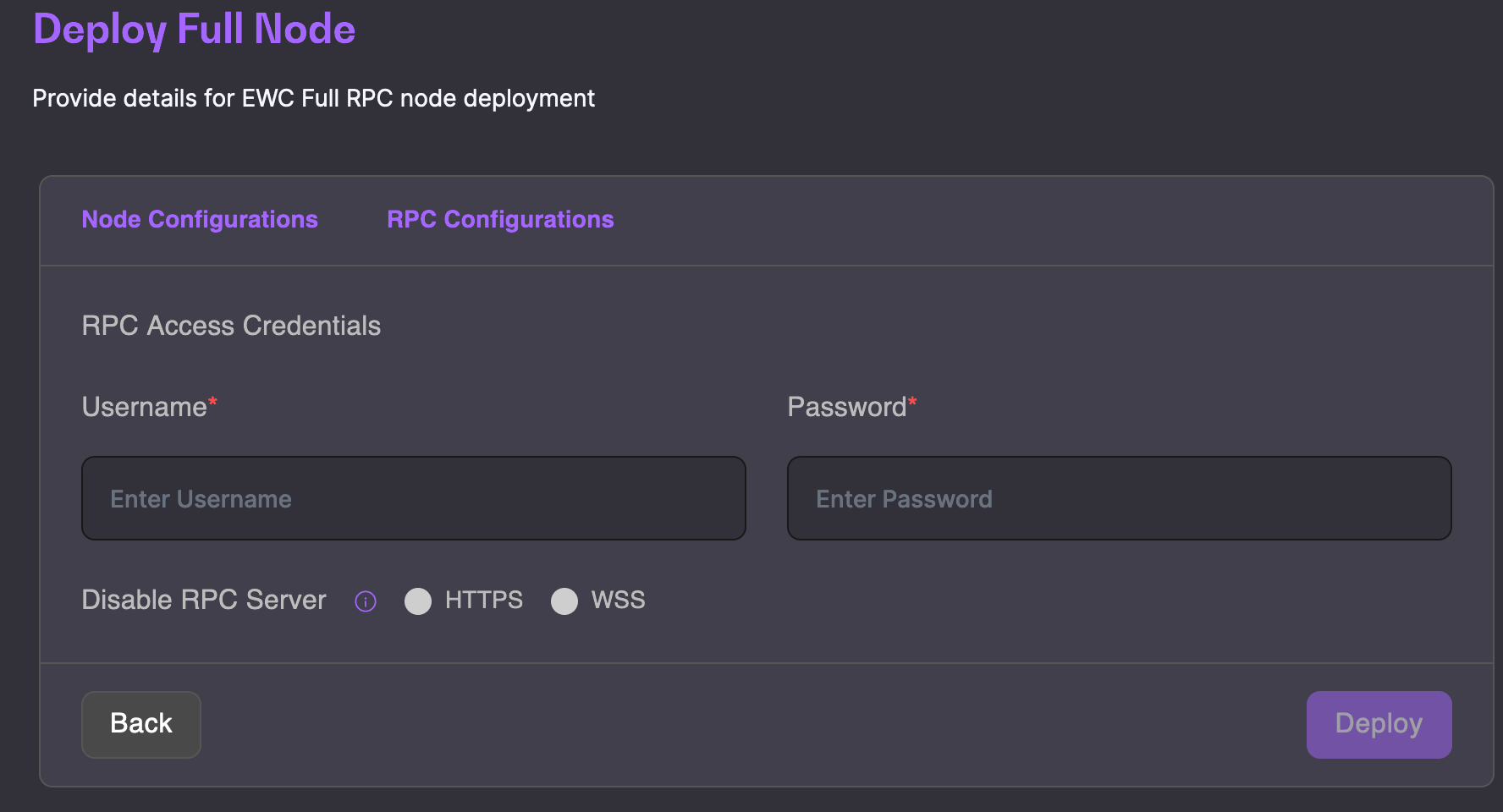This screenshot has width=1503, height=812.
Task: Click the info icon beside Disable RPC Server
Action: pos(365,601)
